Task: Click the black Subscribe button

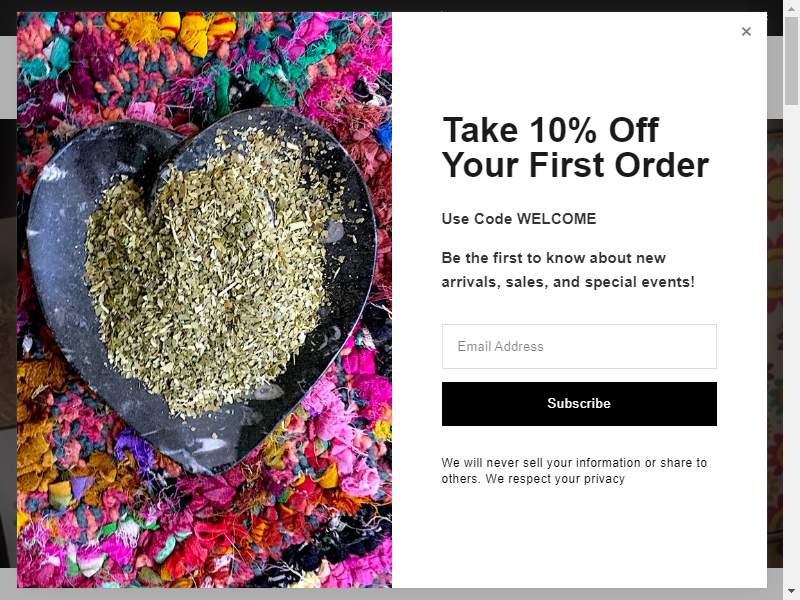Action: [x=579, y=404]
